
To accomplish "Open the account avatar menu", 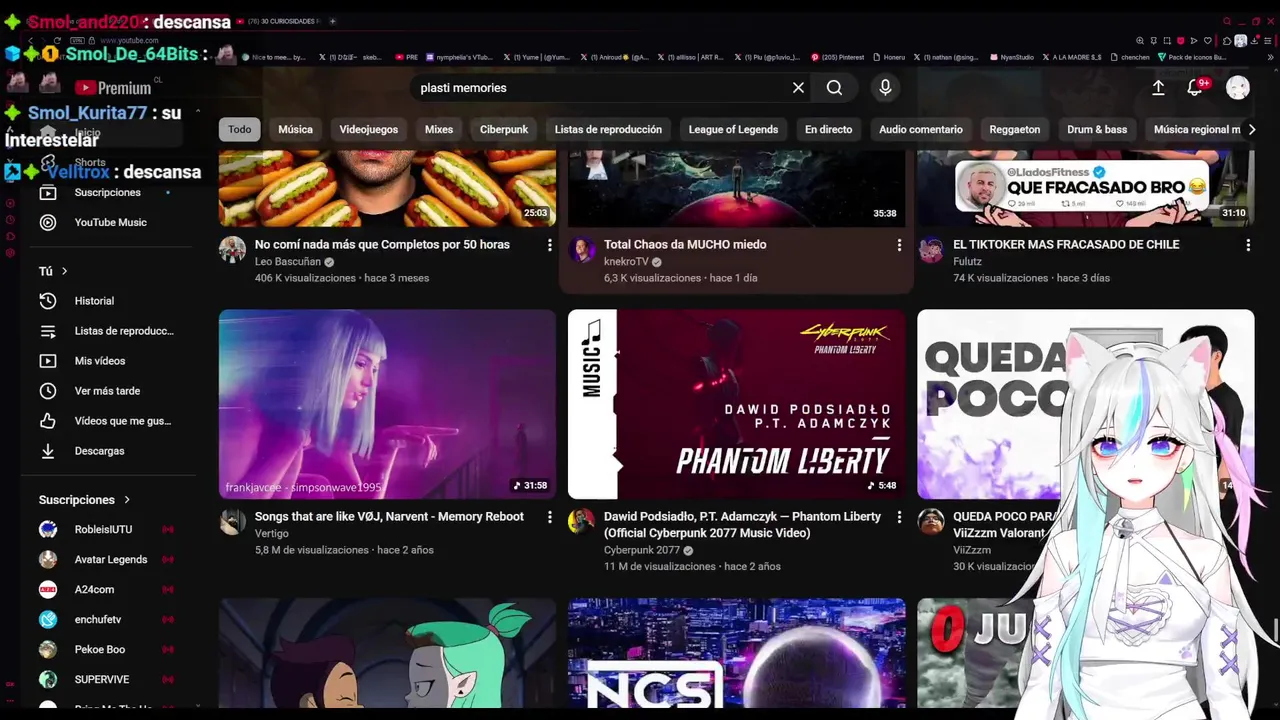I will click(1238, 88).
